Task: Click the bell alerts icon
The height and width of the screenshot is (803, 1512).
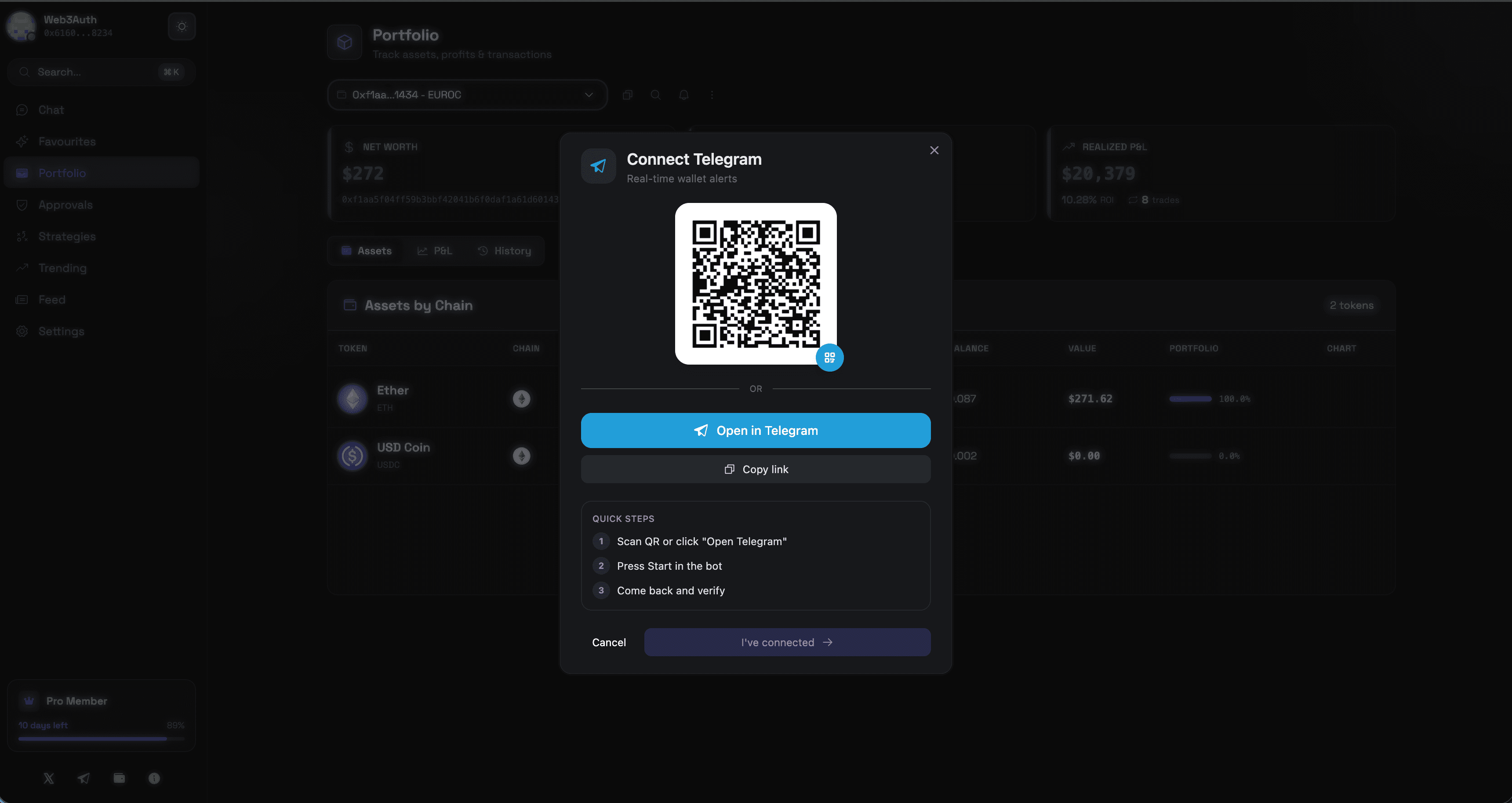Action: point(684,95)
